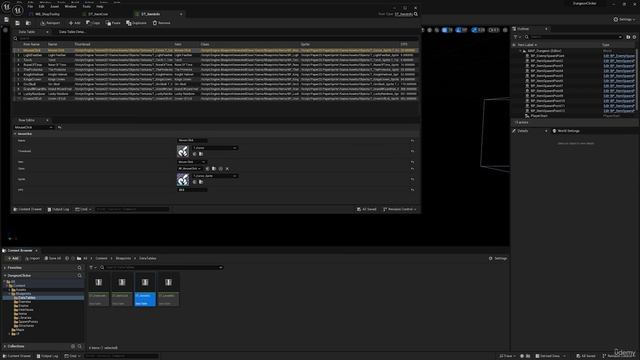Open the Class BP_MouseClick dropdown
The height and width of the screenshot is (360, 640).
tap(189, 169)
